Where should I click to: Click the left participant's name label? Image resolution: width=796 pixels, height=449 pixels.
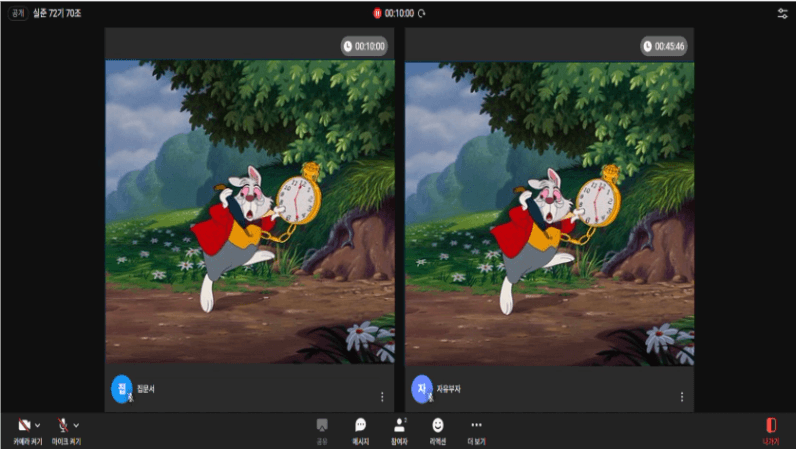(146, 389)
